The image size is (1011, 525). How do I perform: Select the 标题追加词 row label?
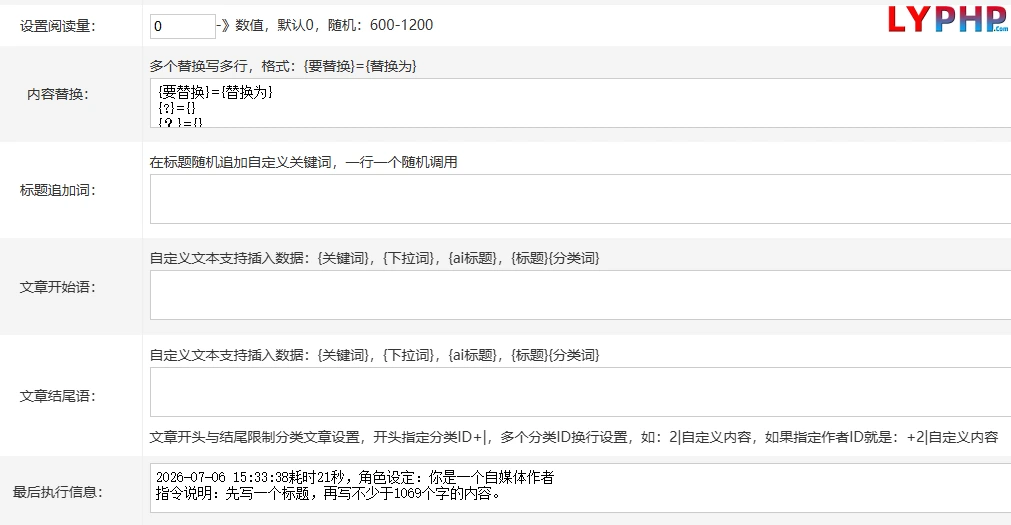tap(57, 190)
